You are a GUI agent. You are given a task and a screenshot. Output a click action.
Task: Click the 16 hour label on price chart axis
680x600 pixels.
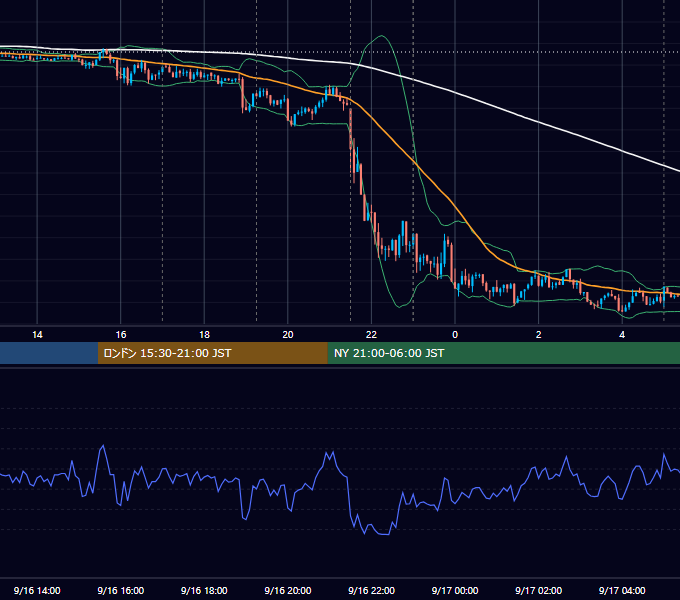coord(121,335)
